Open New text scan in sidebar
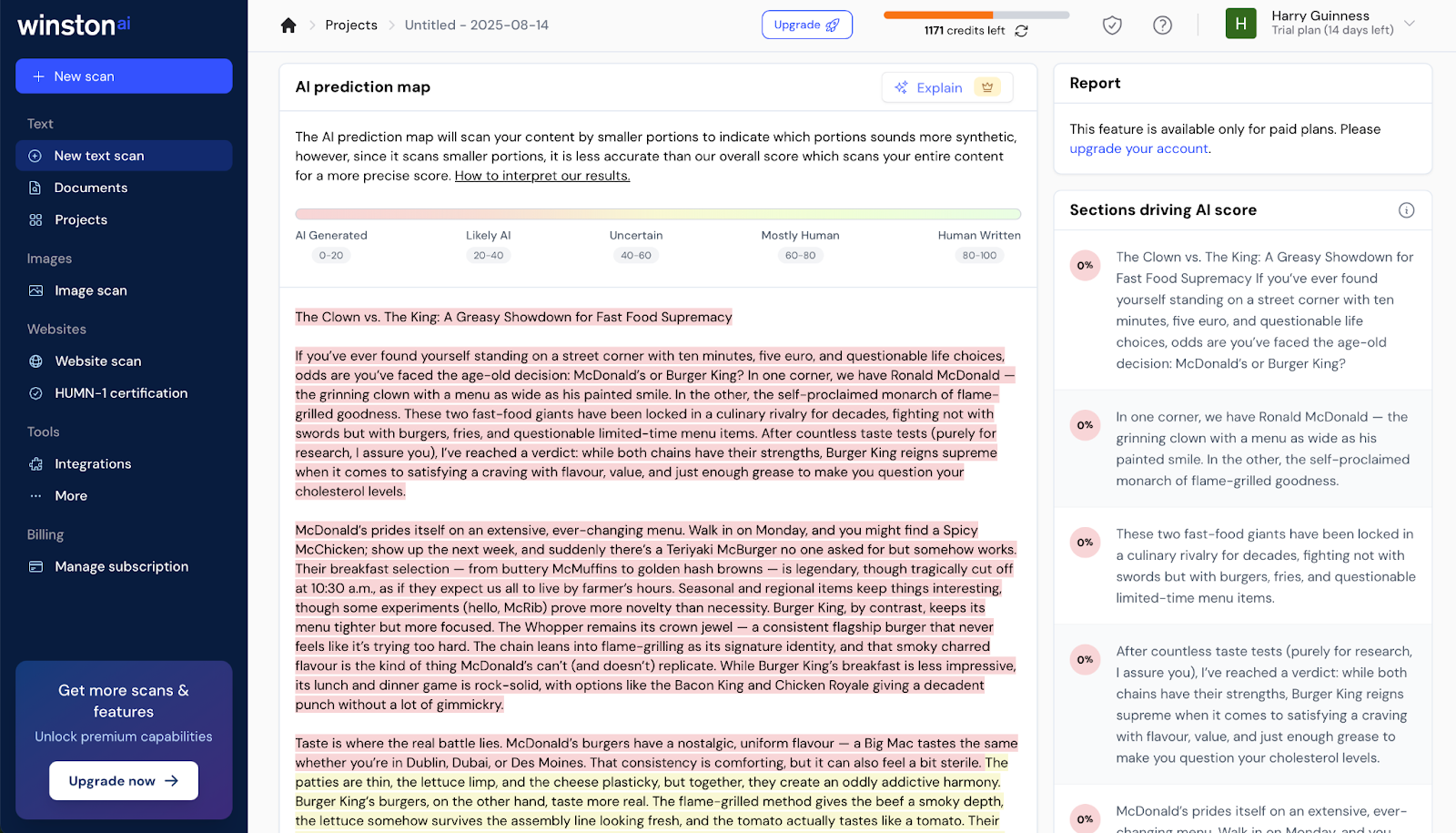 (x=124, y=156)
